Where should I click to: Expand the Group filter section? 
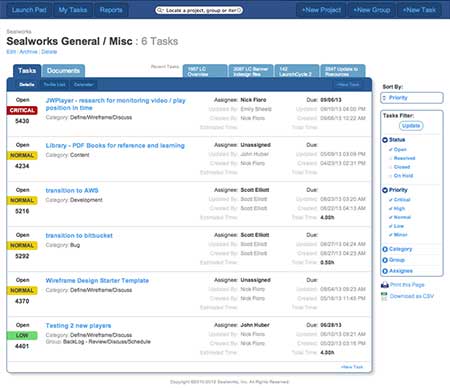click(x=394, y=260)
